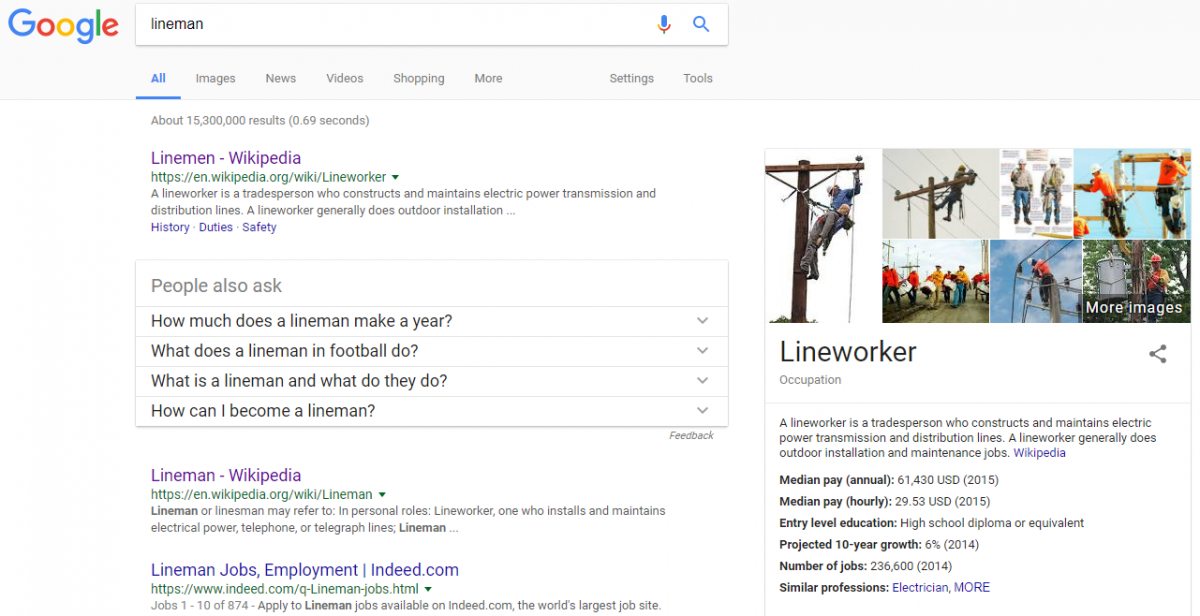Switch to the Images tab
1200x616 pixels.
(215, 78)
